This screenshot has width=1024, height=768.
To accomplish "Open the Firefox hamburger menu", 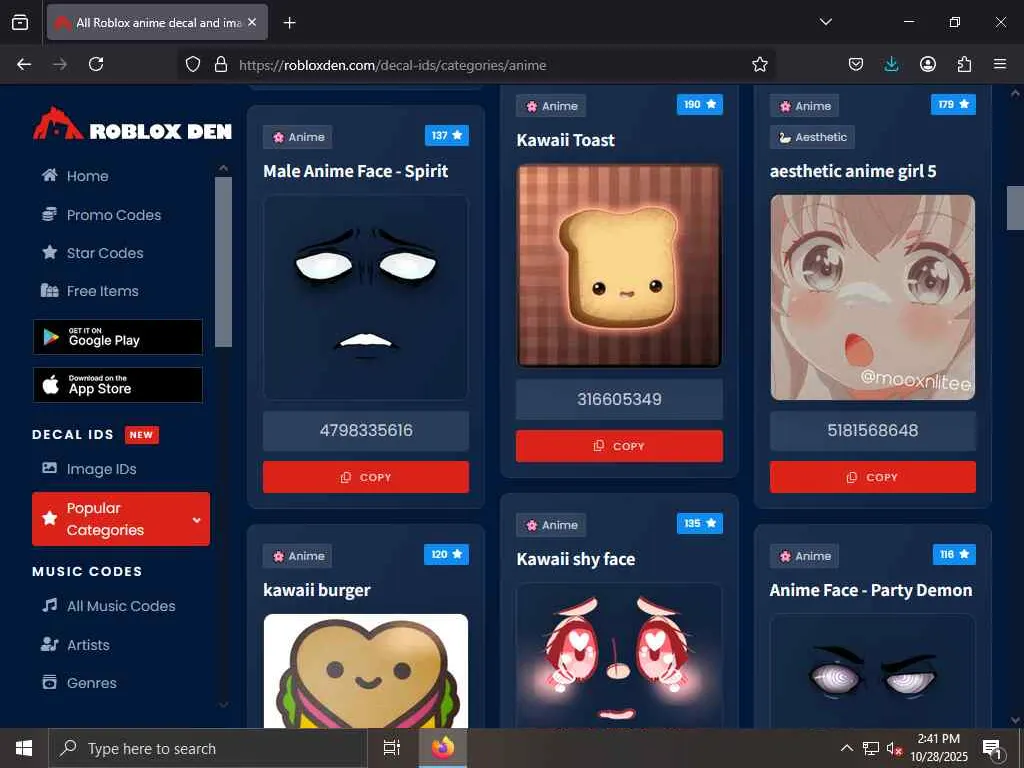I will click(1000, 64).
